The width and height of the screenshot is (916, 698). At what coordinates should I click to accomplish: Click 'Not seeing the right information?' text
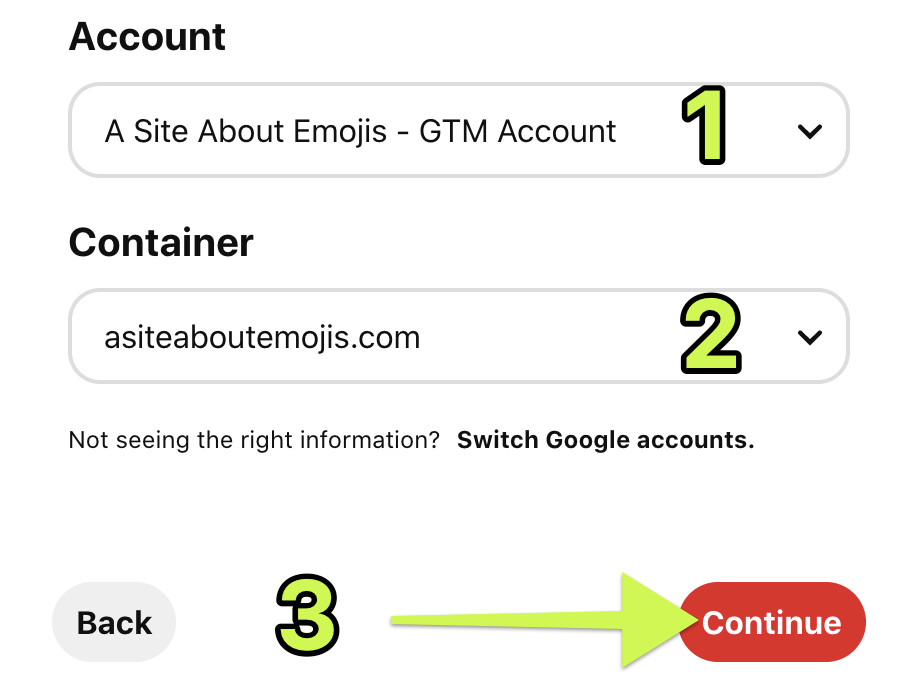click(254, 440)
